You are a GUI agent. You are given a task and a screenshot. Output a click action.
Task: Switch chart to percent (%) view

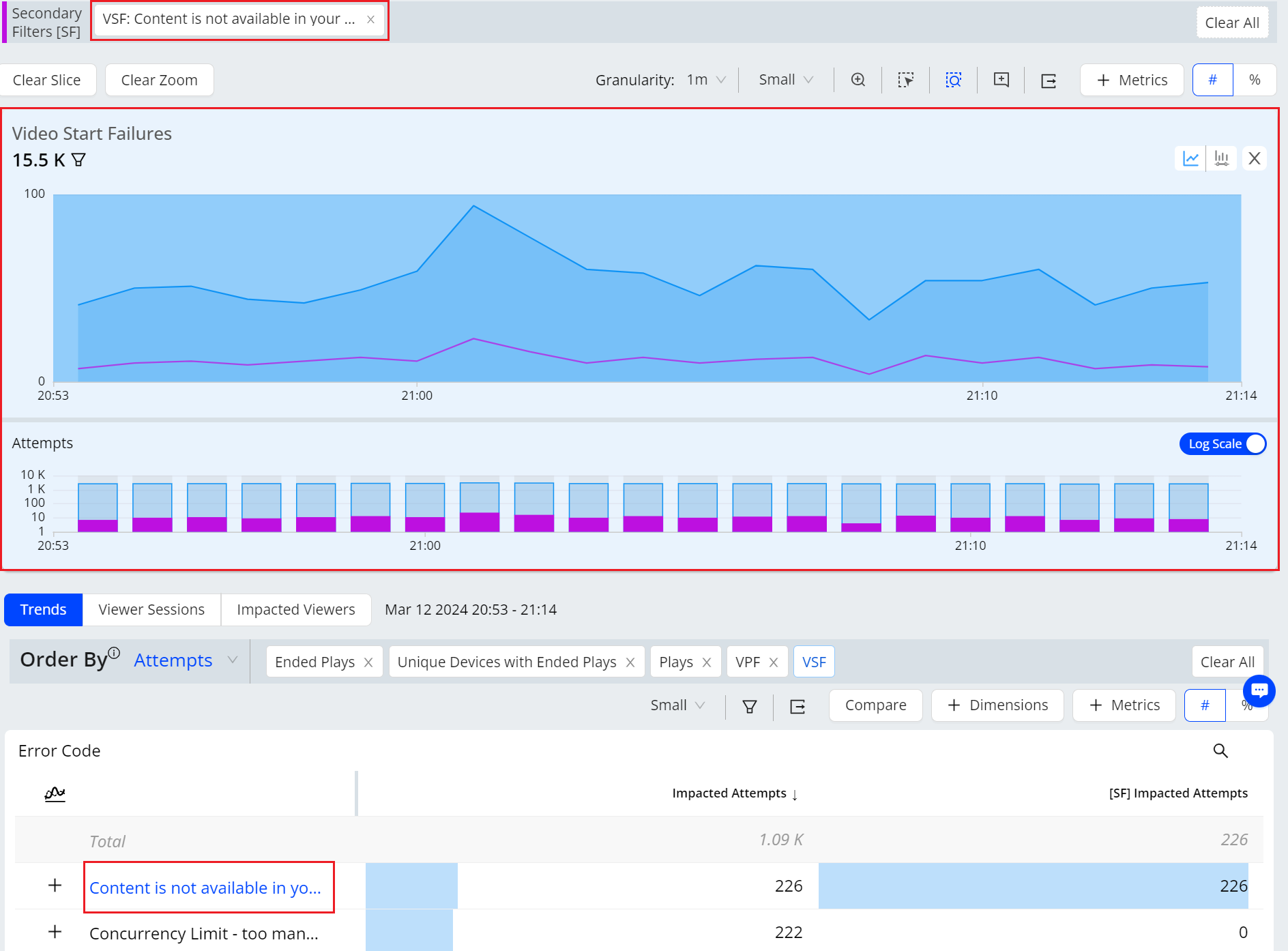tap(1255, 80)
